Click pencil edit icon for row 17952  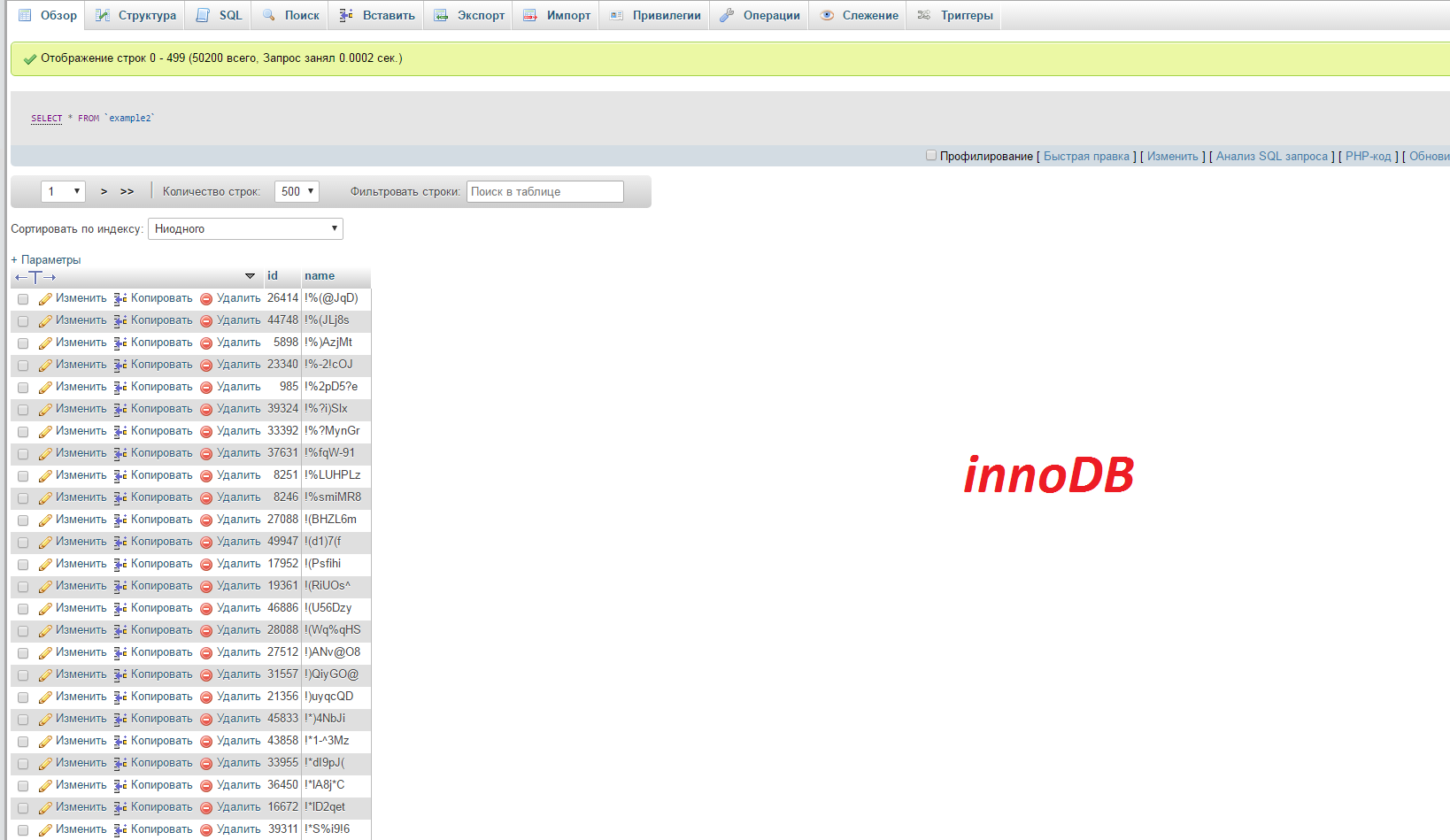coord(45,565)
